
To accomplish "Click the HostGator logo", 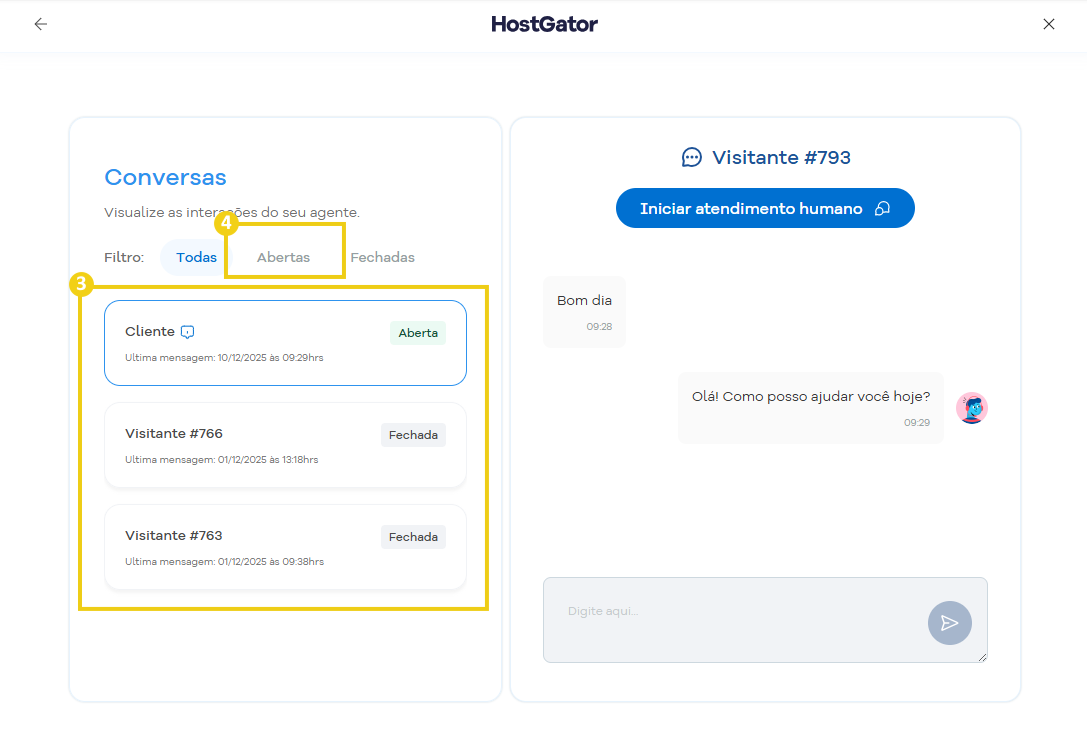I will point(544,24).
